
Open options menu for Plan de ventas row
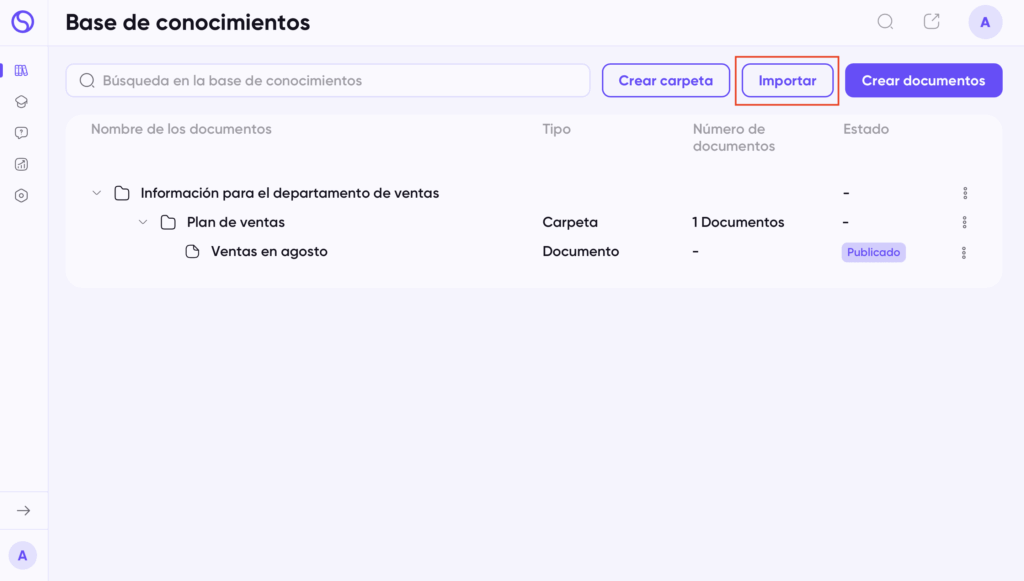[964, 223]
